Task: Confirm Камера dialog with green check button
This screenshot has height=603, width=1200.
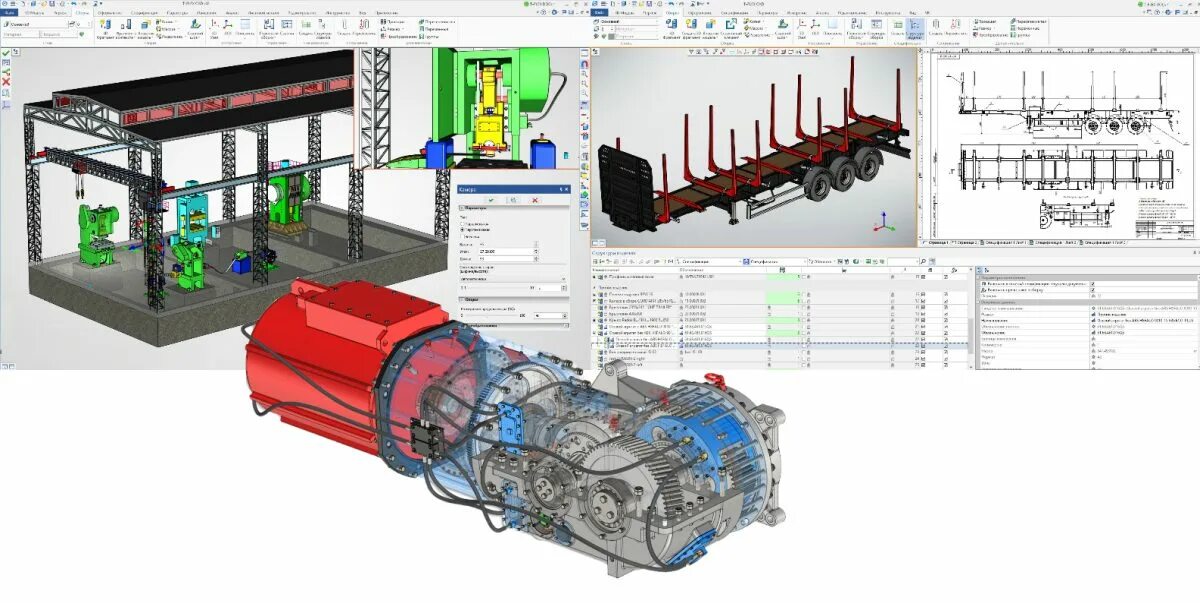Action: (491, 200)
